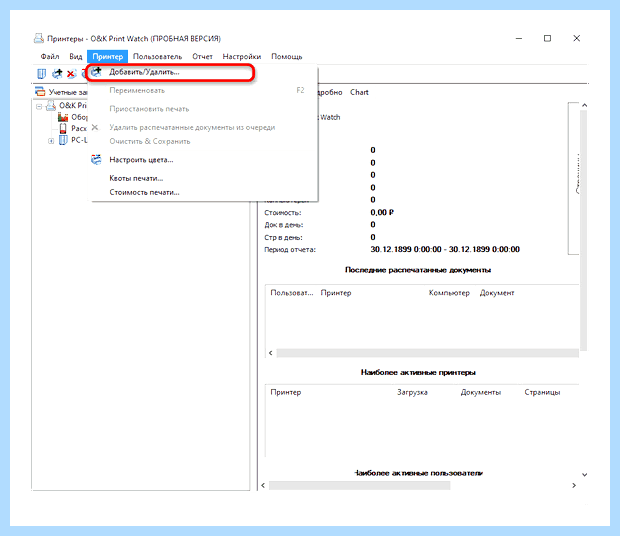Click the red X remove printer toolbar icon
Viewport: 620px width, 536px height.
coord(71,74)
